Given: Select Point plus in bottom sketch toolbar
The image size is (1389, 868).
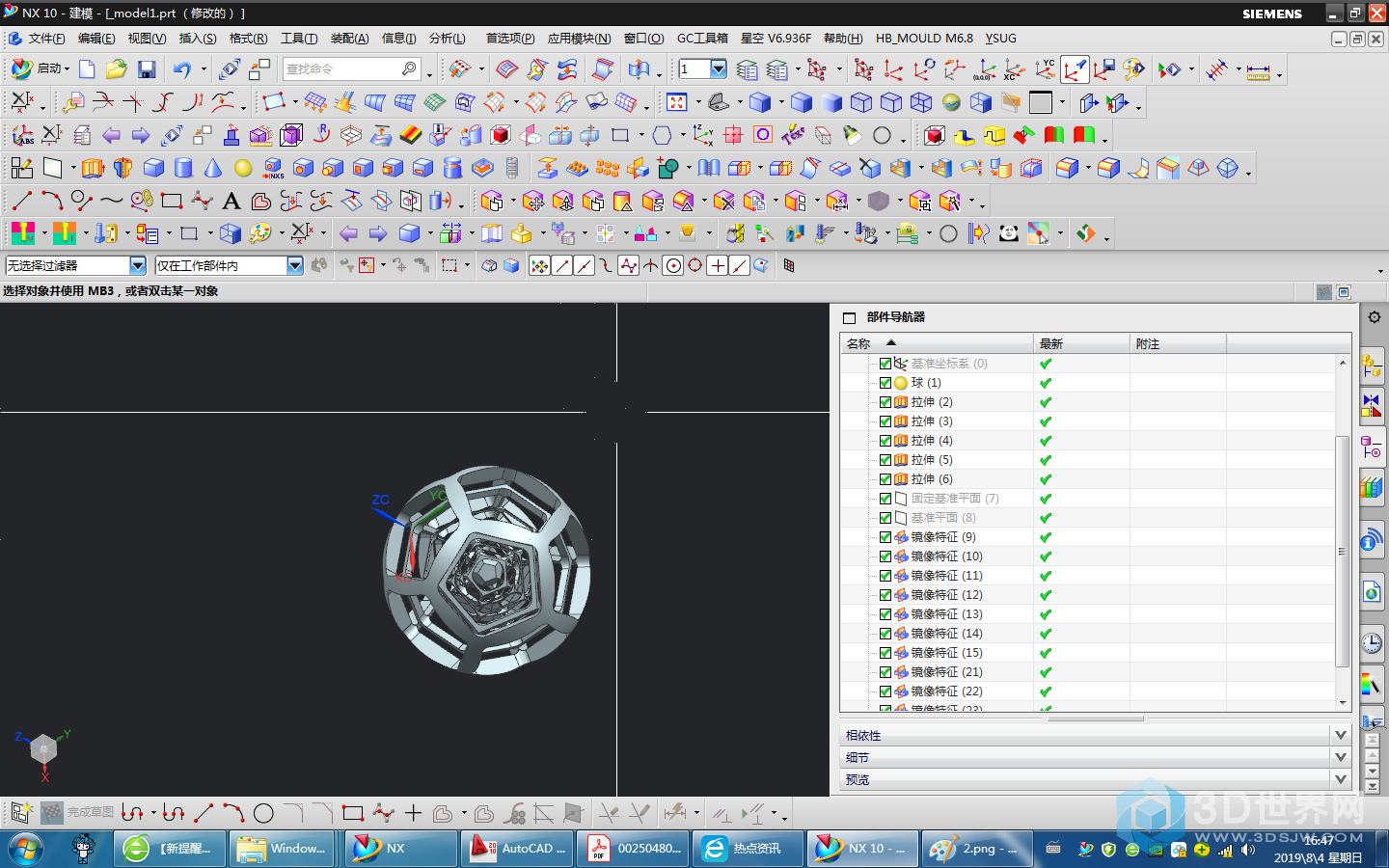Looking at the screenshot, I should 413,813.
